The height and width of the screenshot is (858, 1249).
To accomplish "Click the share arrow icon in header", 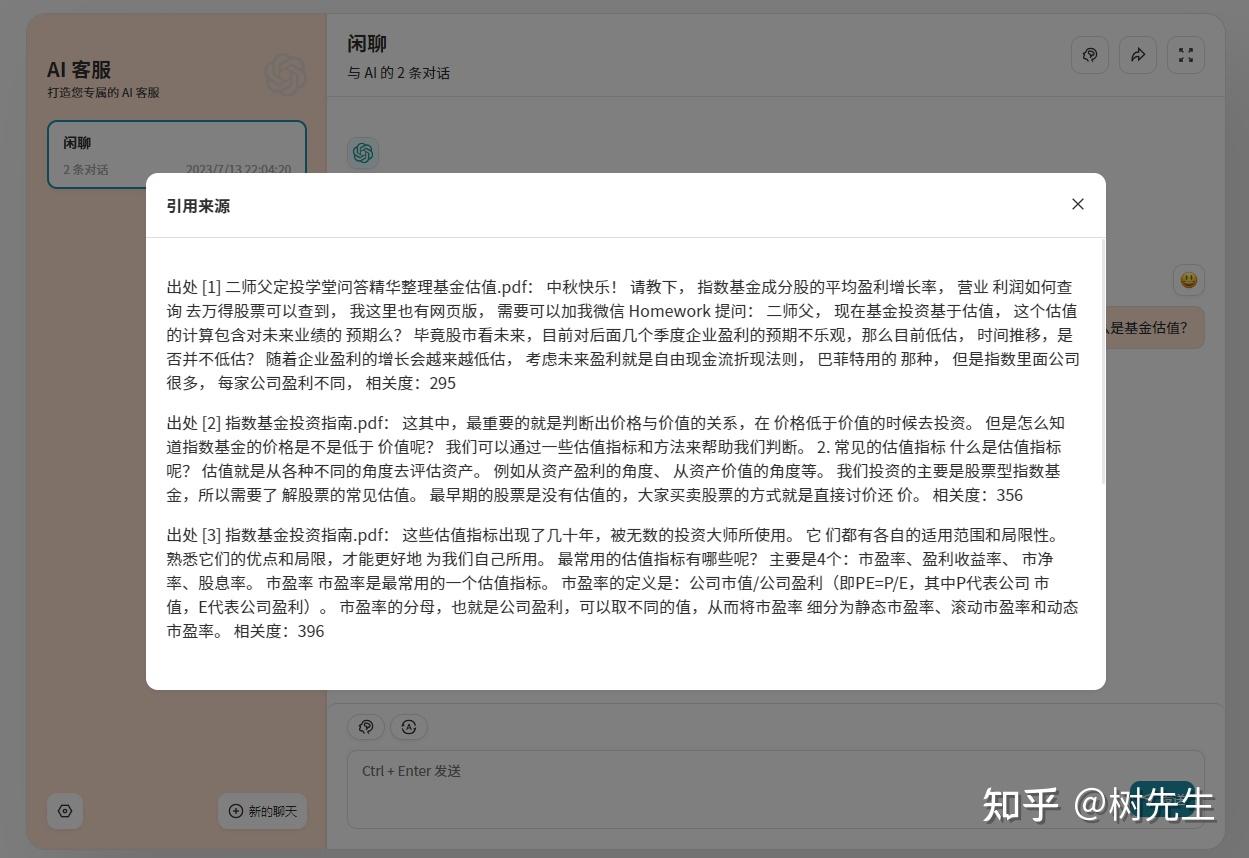I will (x=1138, y=55).
